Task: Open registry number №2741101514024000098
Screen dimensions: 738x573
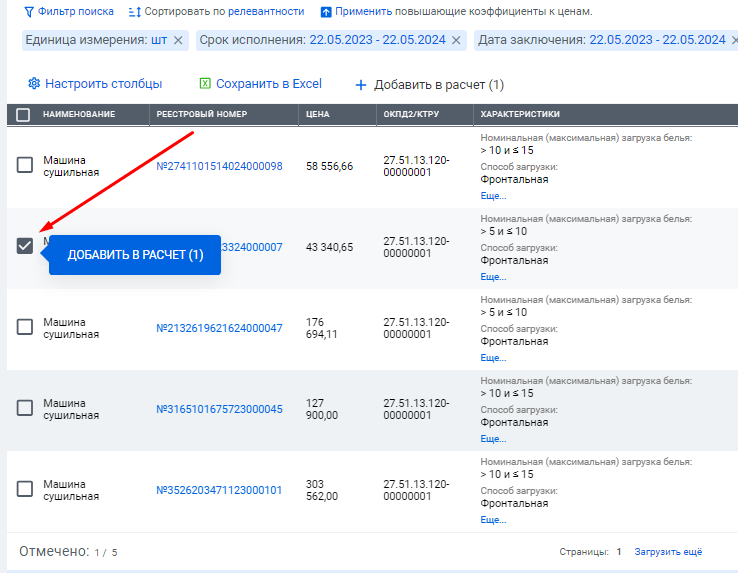Action: (x=219, y=166)
